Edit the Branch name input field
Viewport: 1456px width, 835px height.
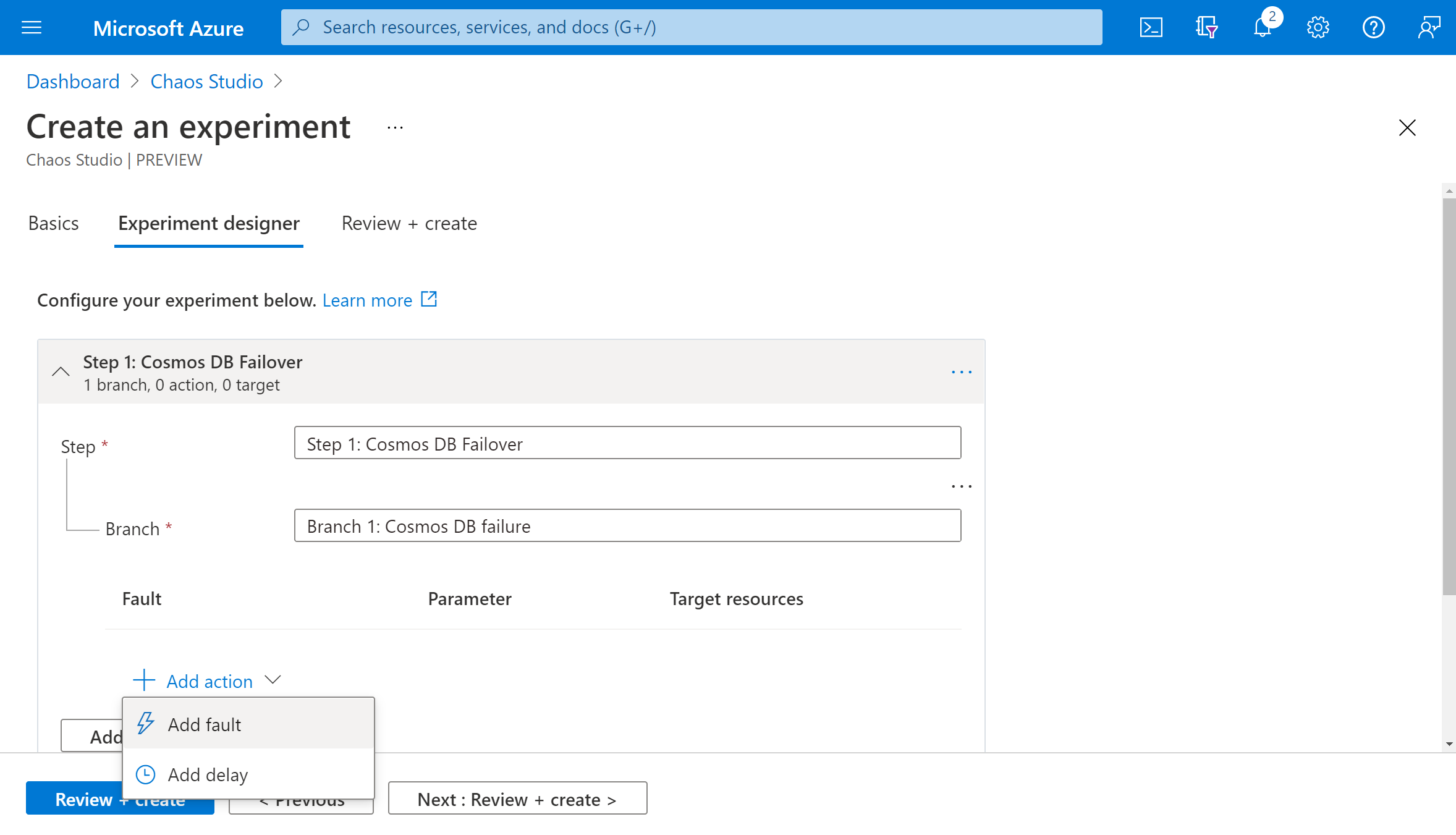(x=628, y=526)
